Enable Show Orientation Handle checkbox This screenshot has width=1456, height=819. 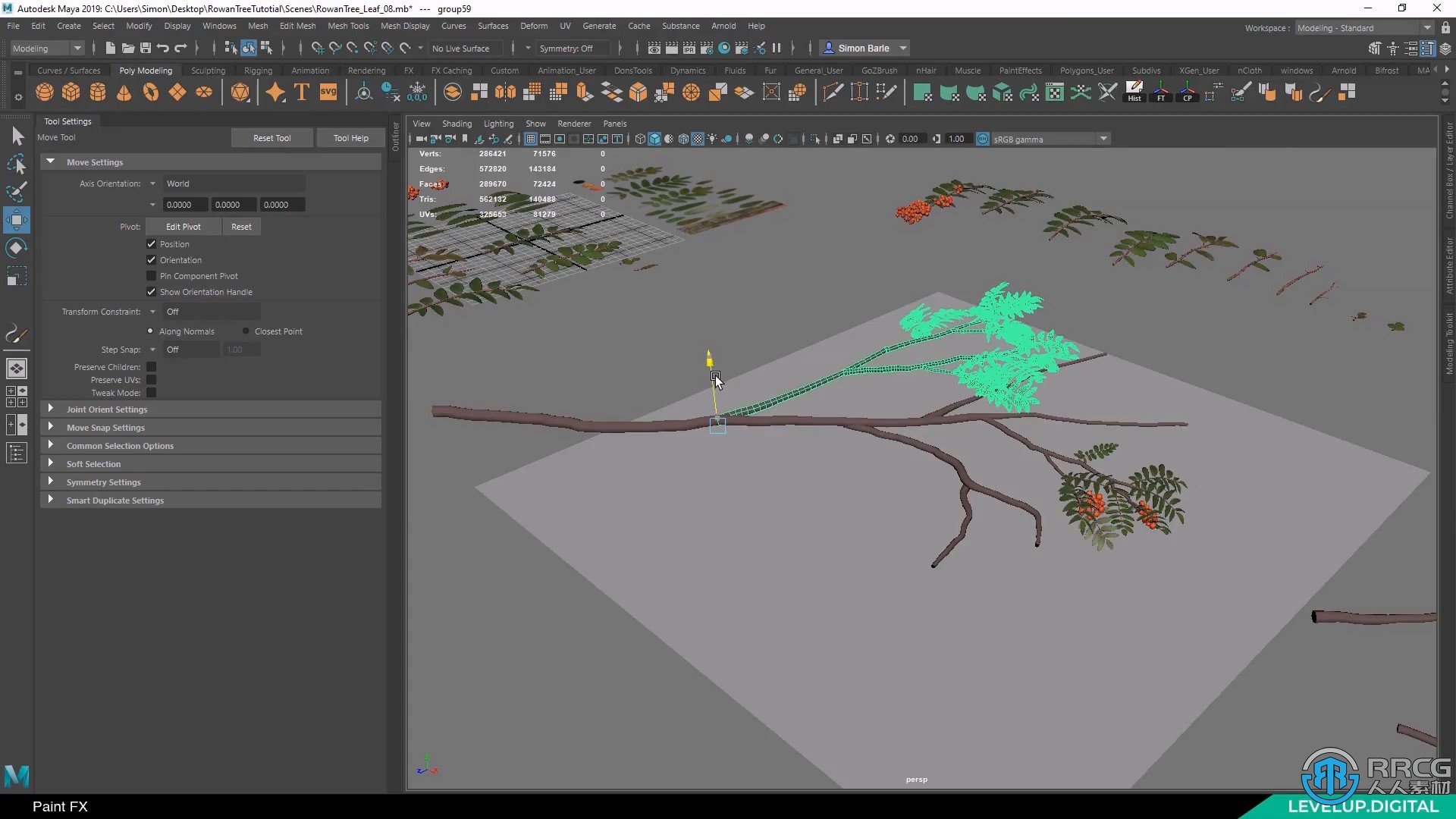click(152, 291)
